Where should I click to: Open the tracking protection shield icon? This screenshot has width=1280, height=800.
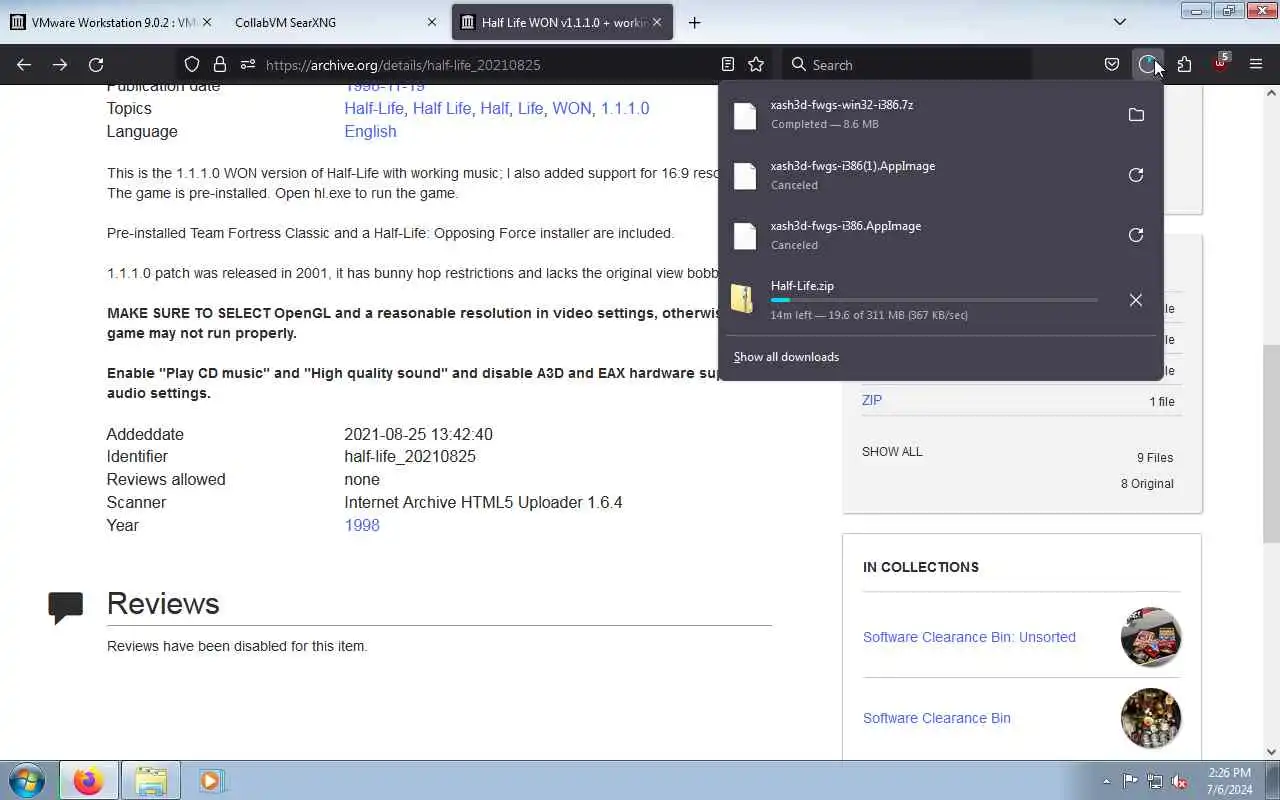click(192, 65)
